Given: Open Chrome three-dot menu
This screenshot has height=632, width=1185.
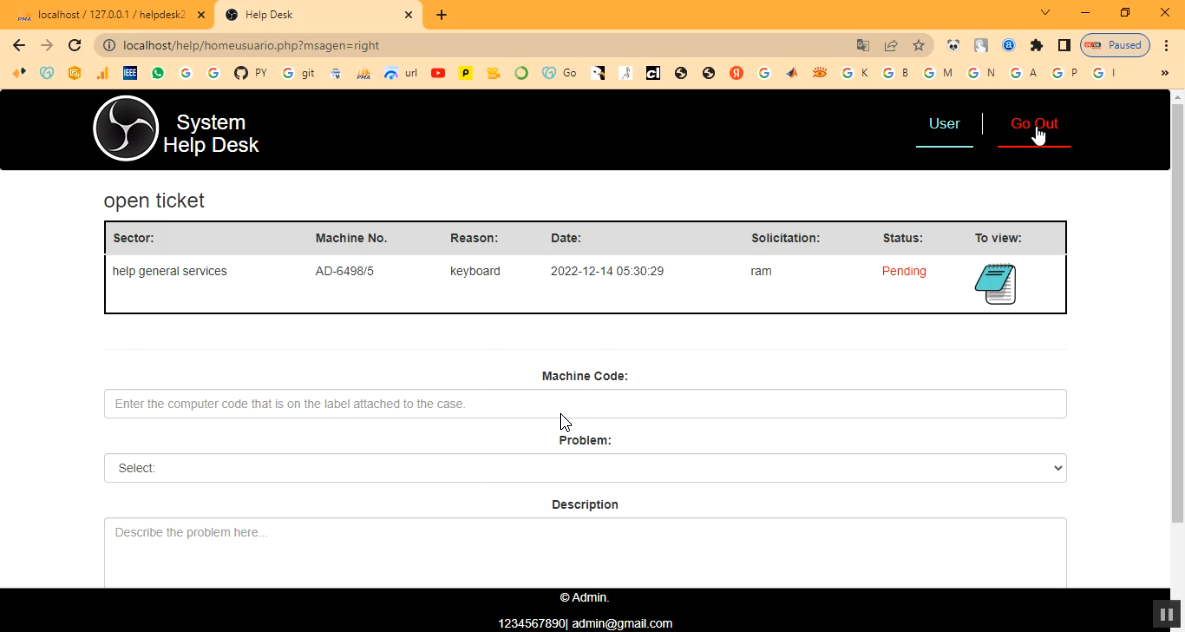Looking at the screenshot, I should (1166, 45).
